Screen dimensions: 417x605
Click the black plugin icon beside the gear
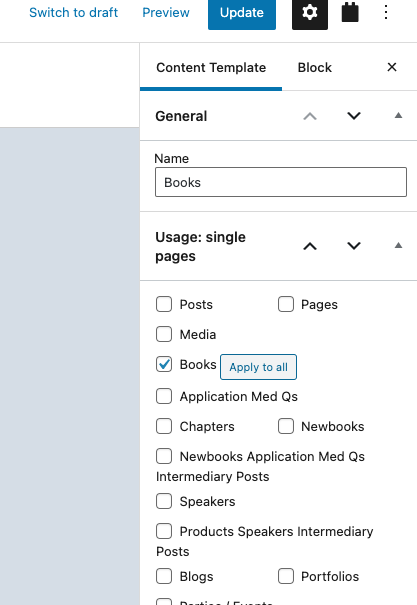tap(350, 12)
